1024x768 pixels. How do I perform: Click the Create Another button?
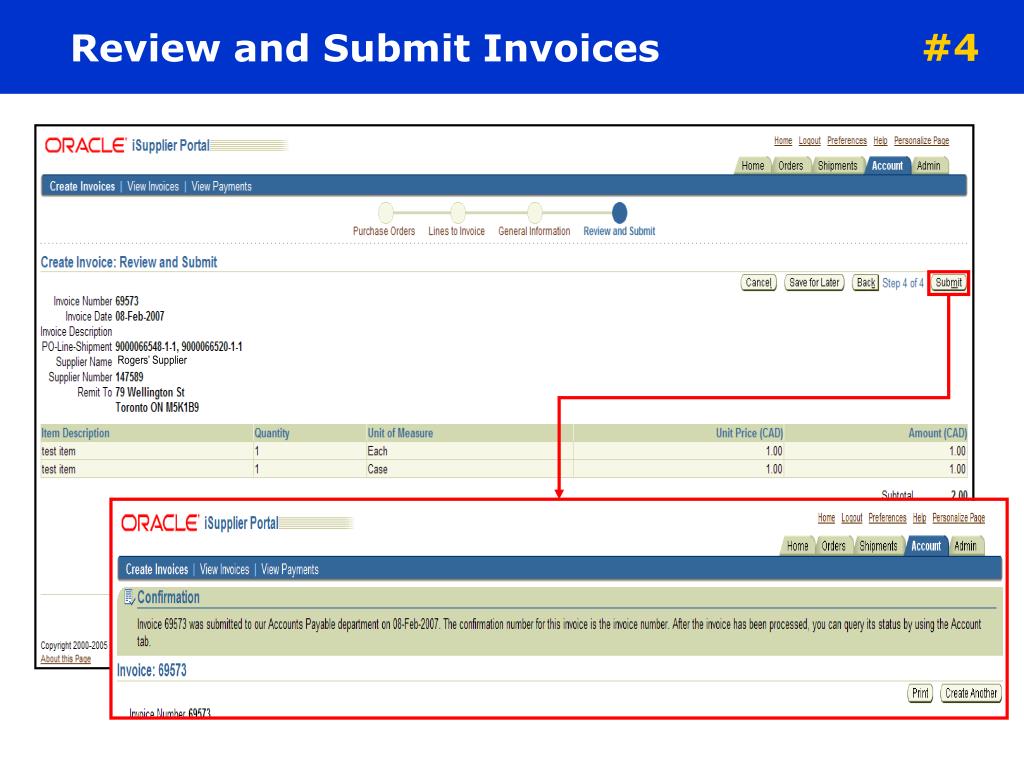970,693
